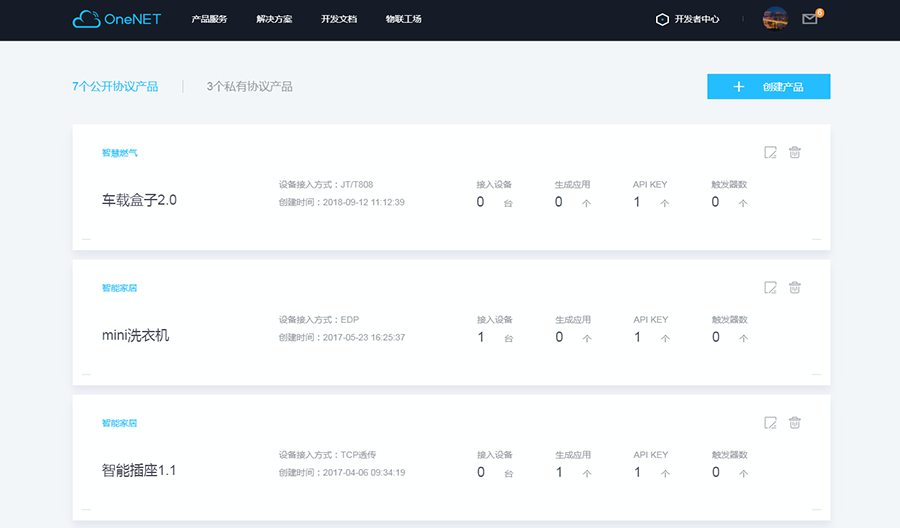Click 生成应用 count for 智能插座1.1

[559, 472]
